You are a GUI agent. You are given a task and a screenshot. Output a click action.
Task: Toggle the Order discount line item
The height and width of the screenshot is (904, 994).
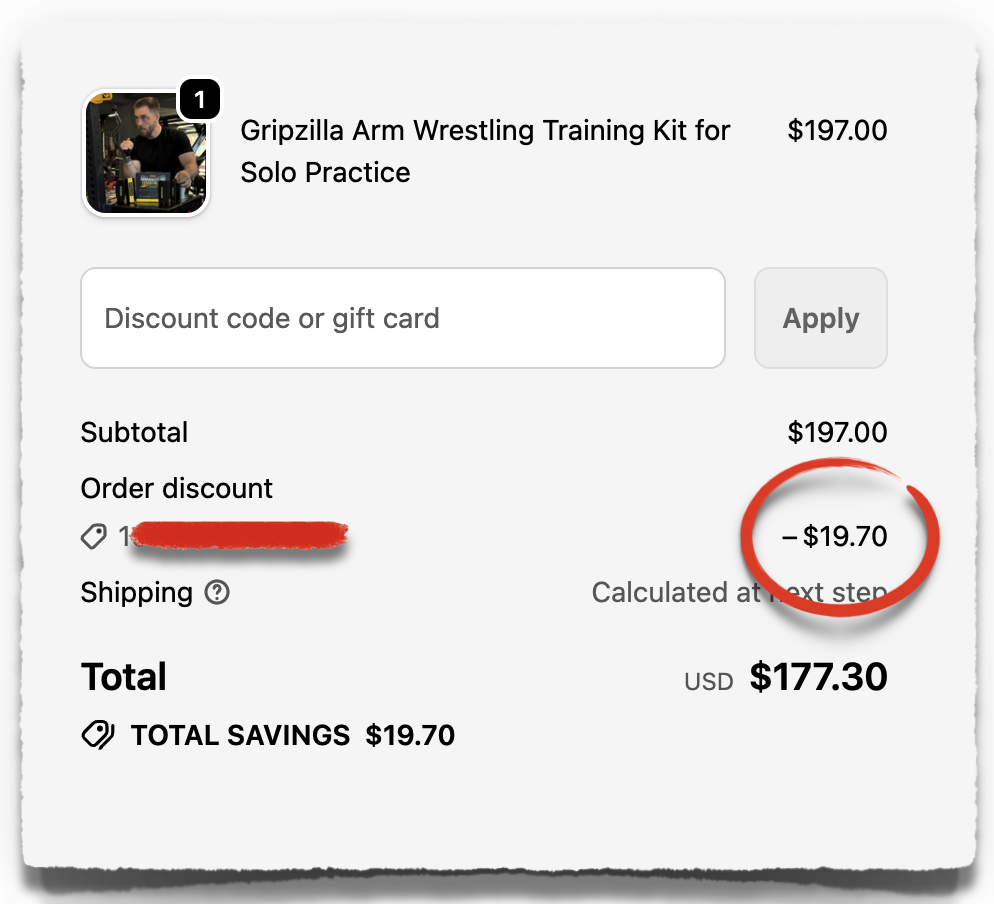(x=176, y=489)
